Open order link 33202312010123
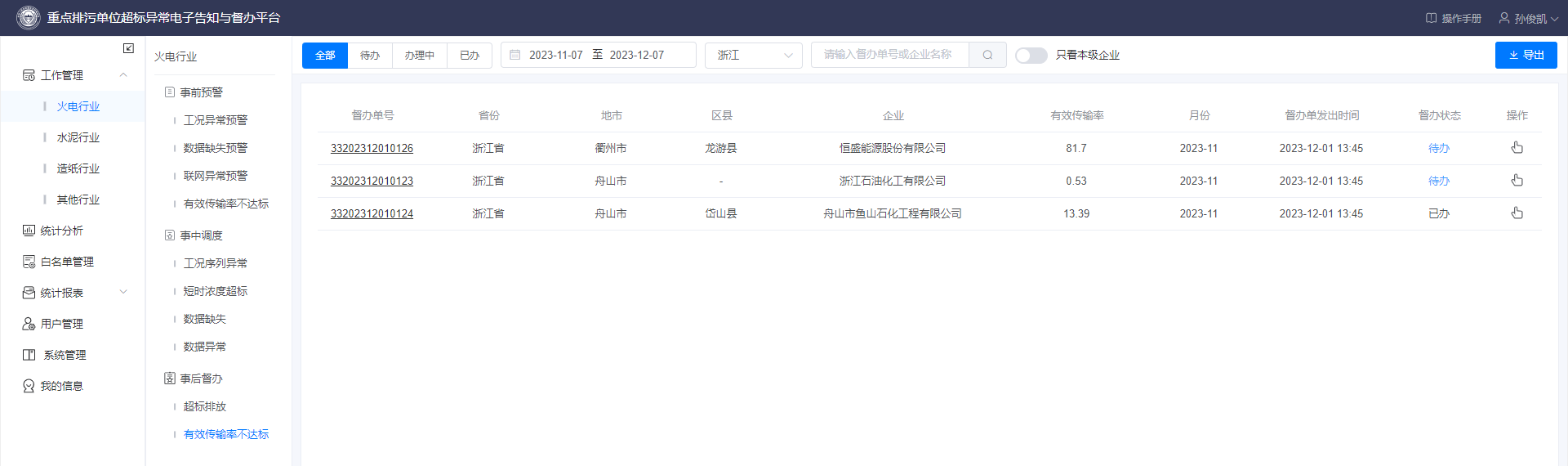1568x466 pixels. [x=372, y=181]
